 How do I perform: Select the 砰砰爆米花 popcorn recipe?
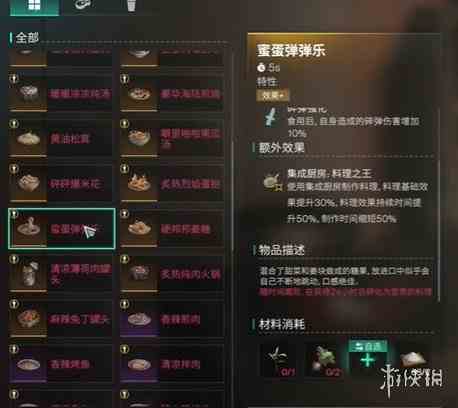[61, 183]
